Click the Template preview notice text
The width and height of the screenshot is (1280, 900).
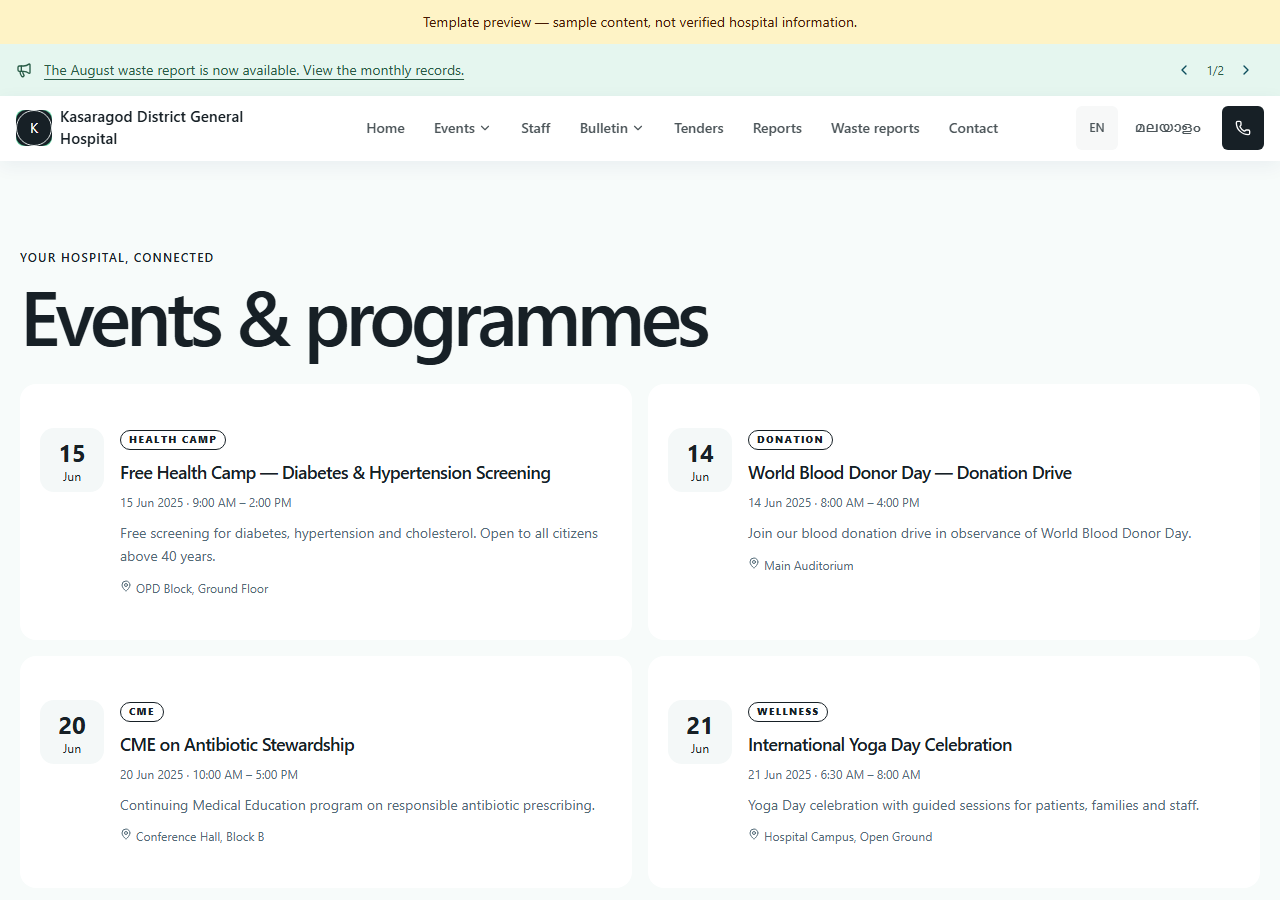[640, 22]
